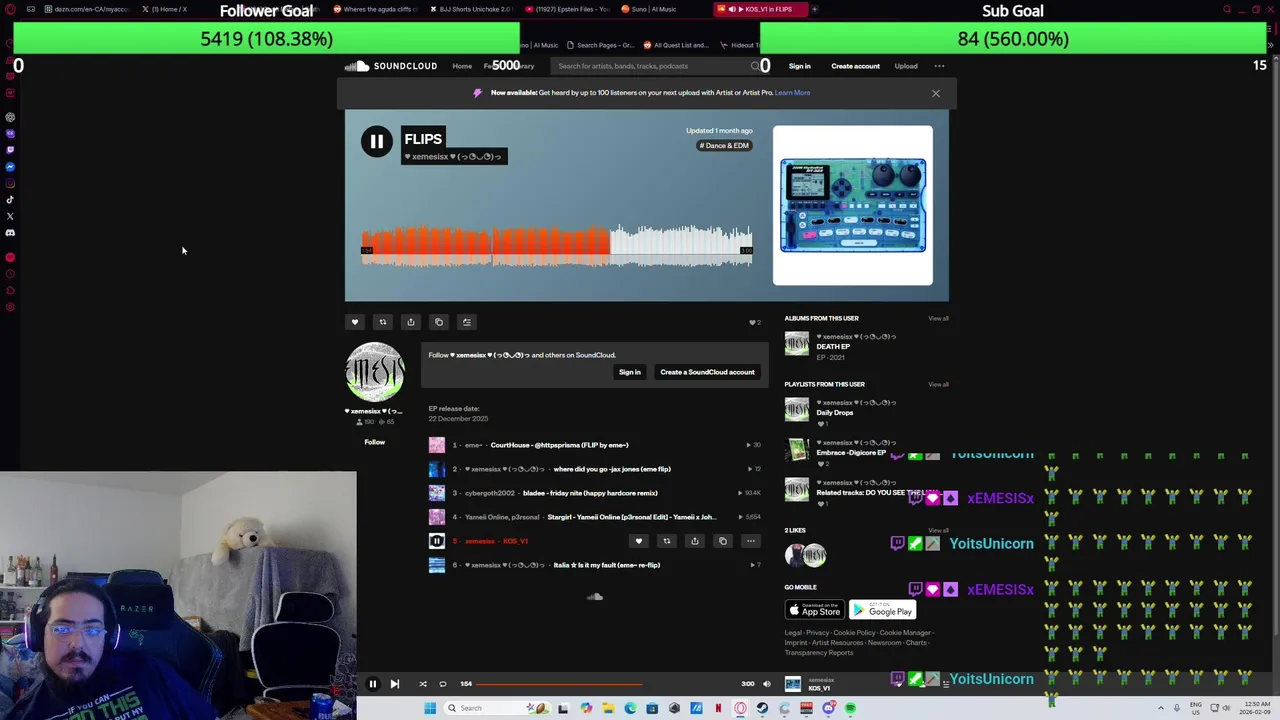Open Steam from the taskbar
The width and height of the screenshot is (1280, 720).
pos(762,708)
